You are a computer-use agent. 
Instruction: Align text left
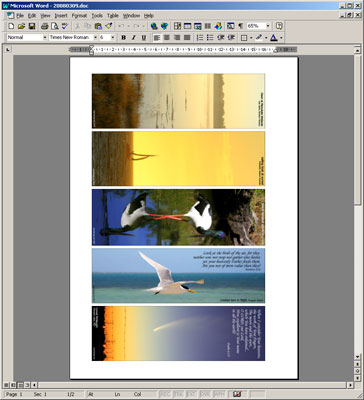157,38
